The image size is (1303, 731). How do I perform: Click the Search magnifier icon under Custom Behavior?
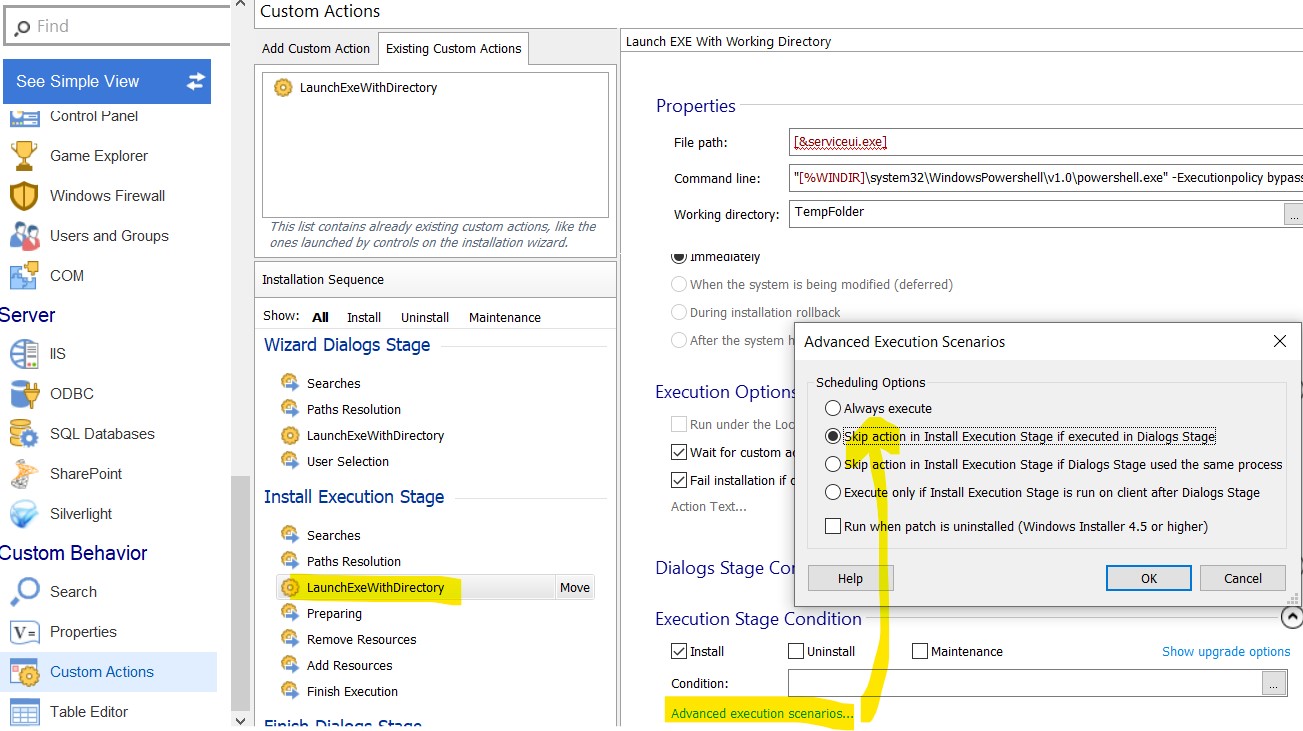pyautogui.click(x=24, y=592)
